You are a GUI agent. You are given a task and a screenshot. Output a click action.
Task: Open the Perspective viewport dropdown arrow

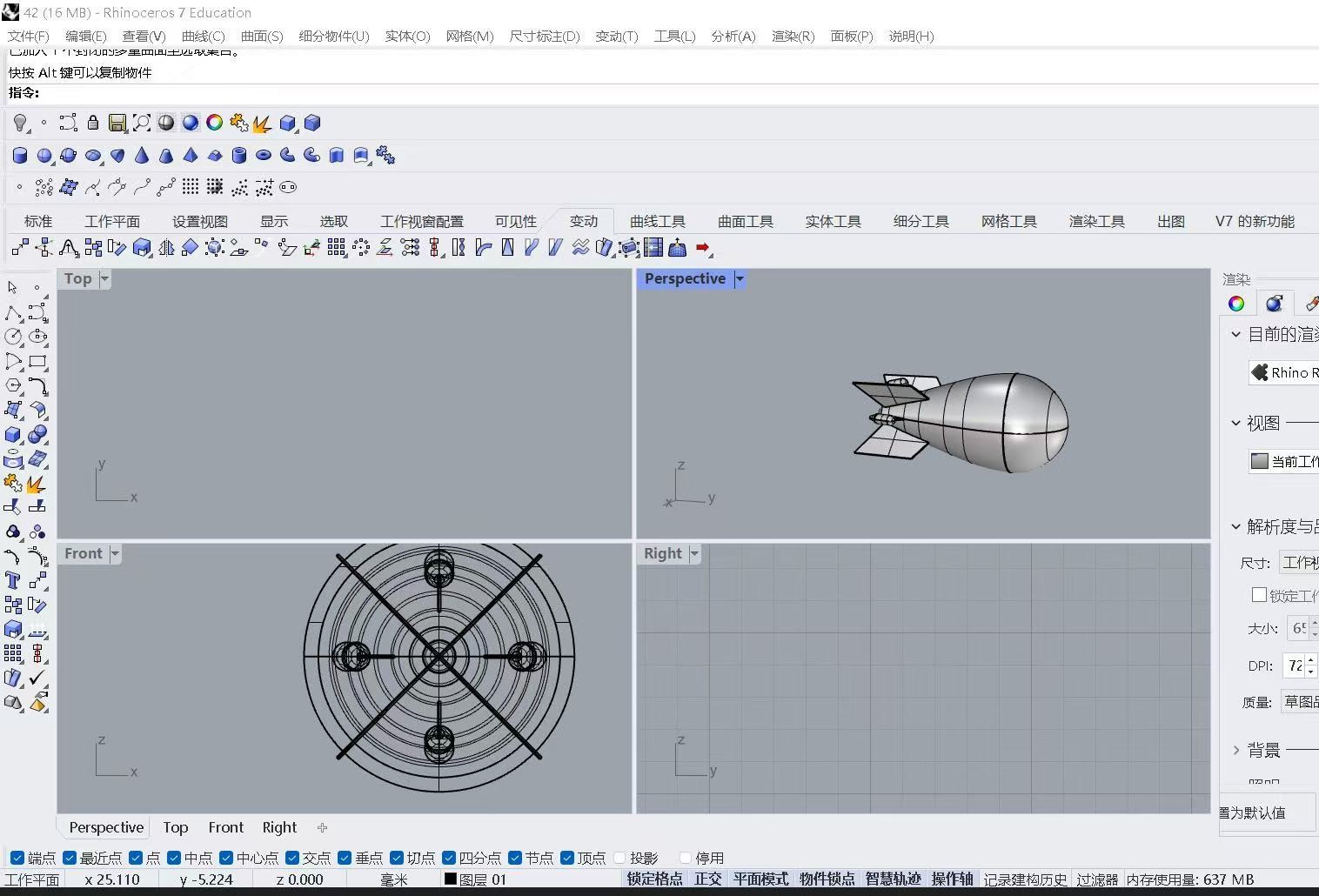click(x=740, y=278)
